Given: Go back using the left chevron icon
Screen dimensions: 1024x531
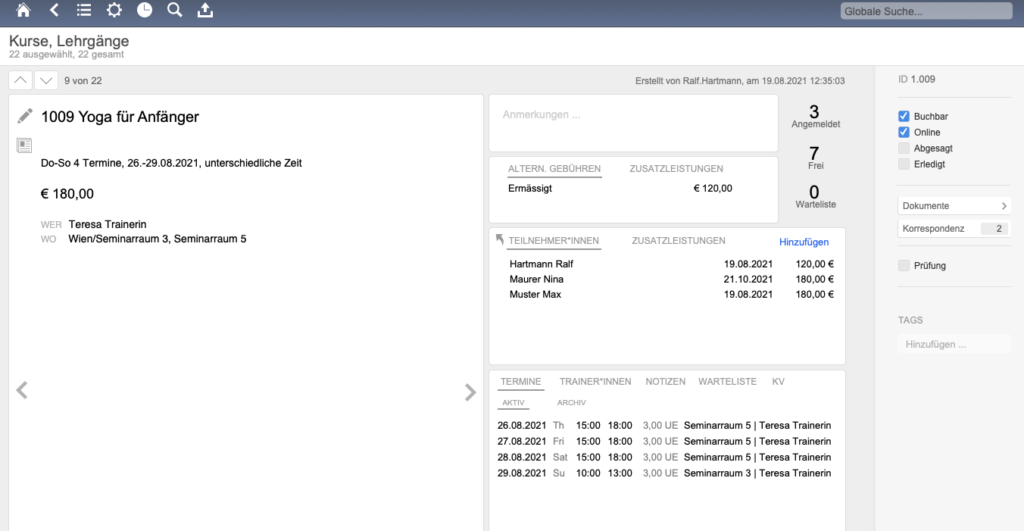Looking at the screenshot, I should (x=54, y=11).
